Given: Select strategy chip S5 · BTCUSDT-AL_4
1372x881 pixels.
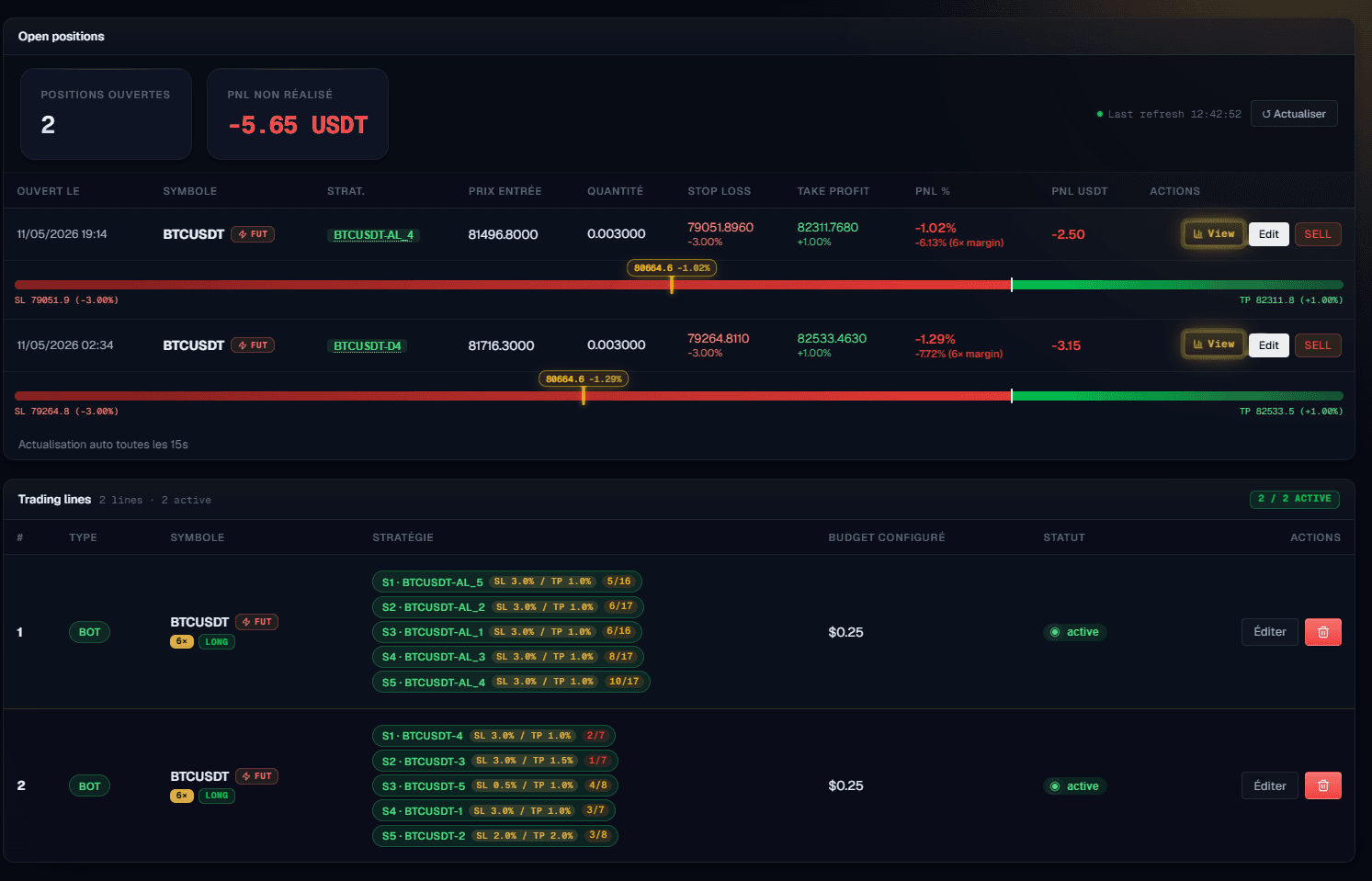Looking at the screenshot, I should tap(511, 682).
